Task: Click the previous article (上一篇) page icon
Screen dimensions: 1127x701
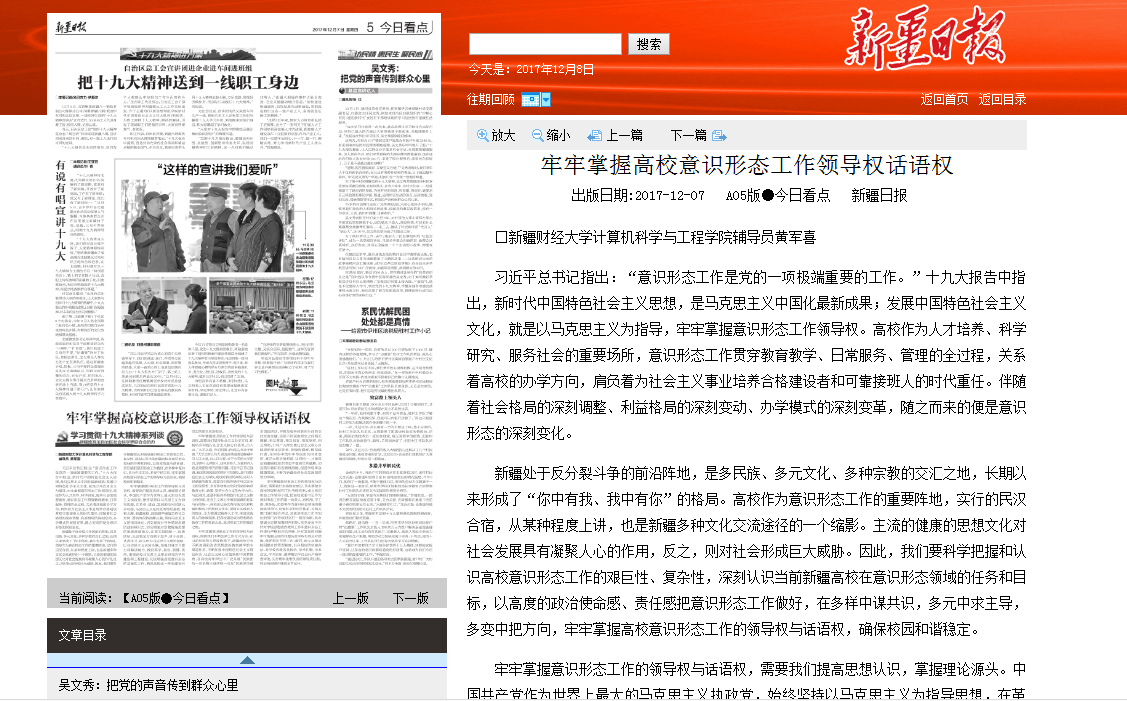Action: coord(595,136)
